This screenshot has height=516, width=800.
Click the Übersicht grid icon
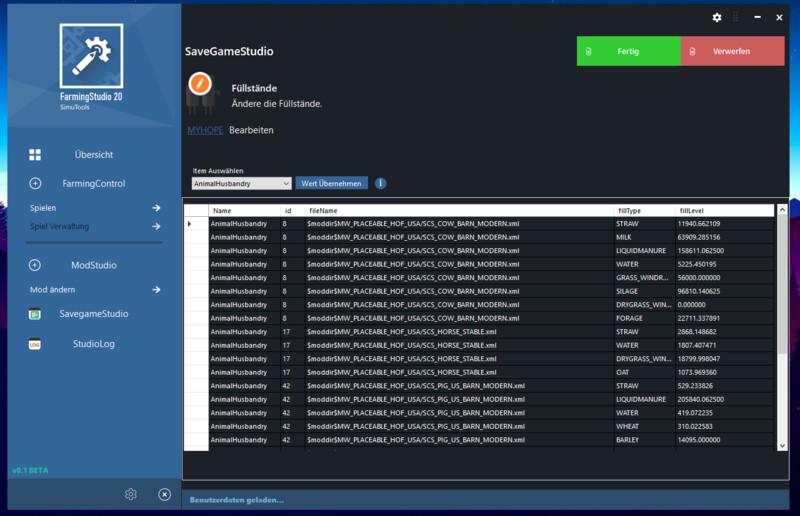click(35, 155)
